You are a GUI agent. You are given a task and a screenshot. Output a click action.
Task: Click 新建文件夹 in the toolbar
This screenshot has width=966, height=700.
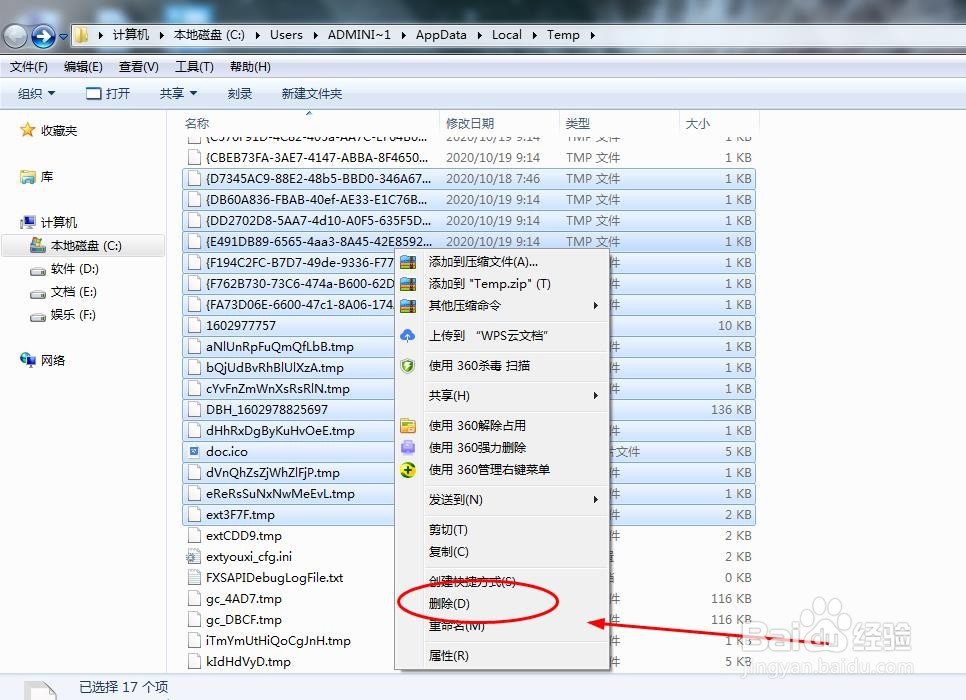click(312, 94)
